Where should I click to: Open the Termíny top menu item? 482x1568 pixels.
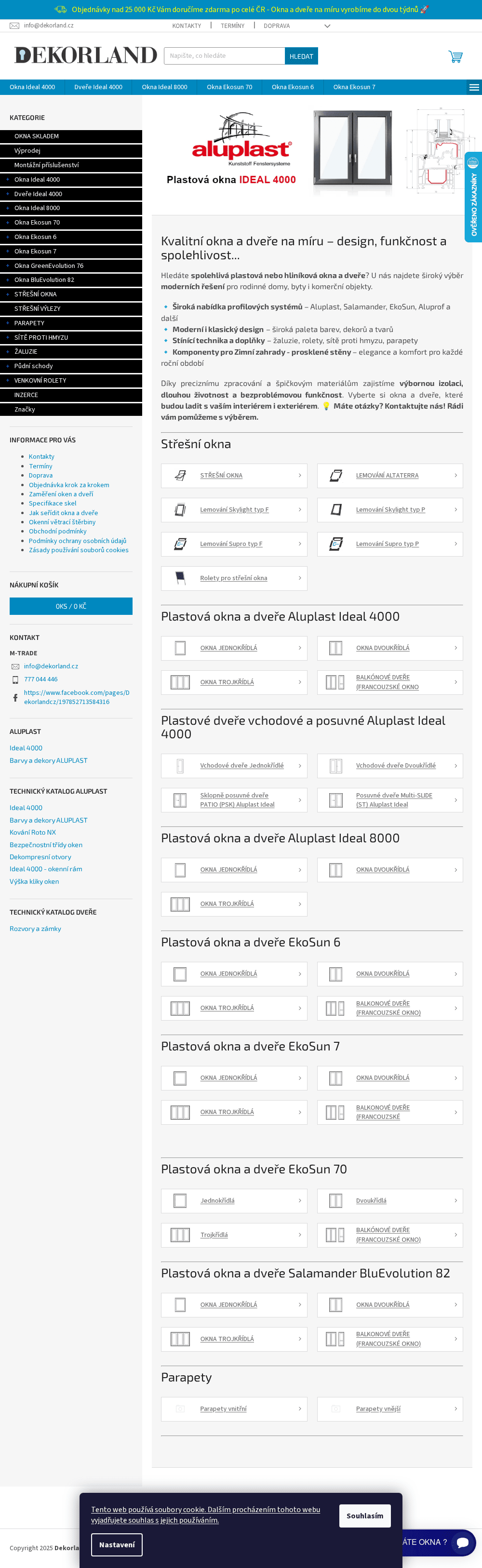[232, 26]
